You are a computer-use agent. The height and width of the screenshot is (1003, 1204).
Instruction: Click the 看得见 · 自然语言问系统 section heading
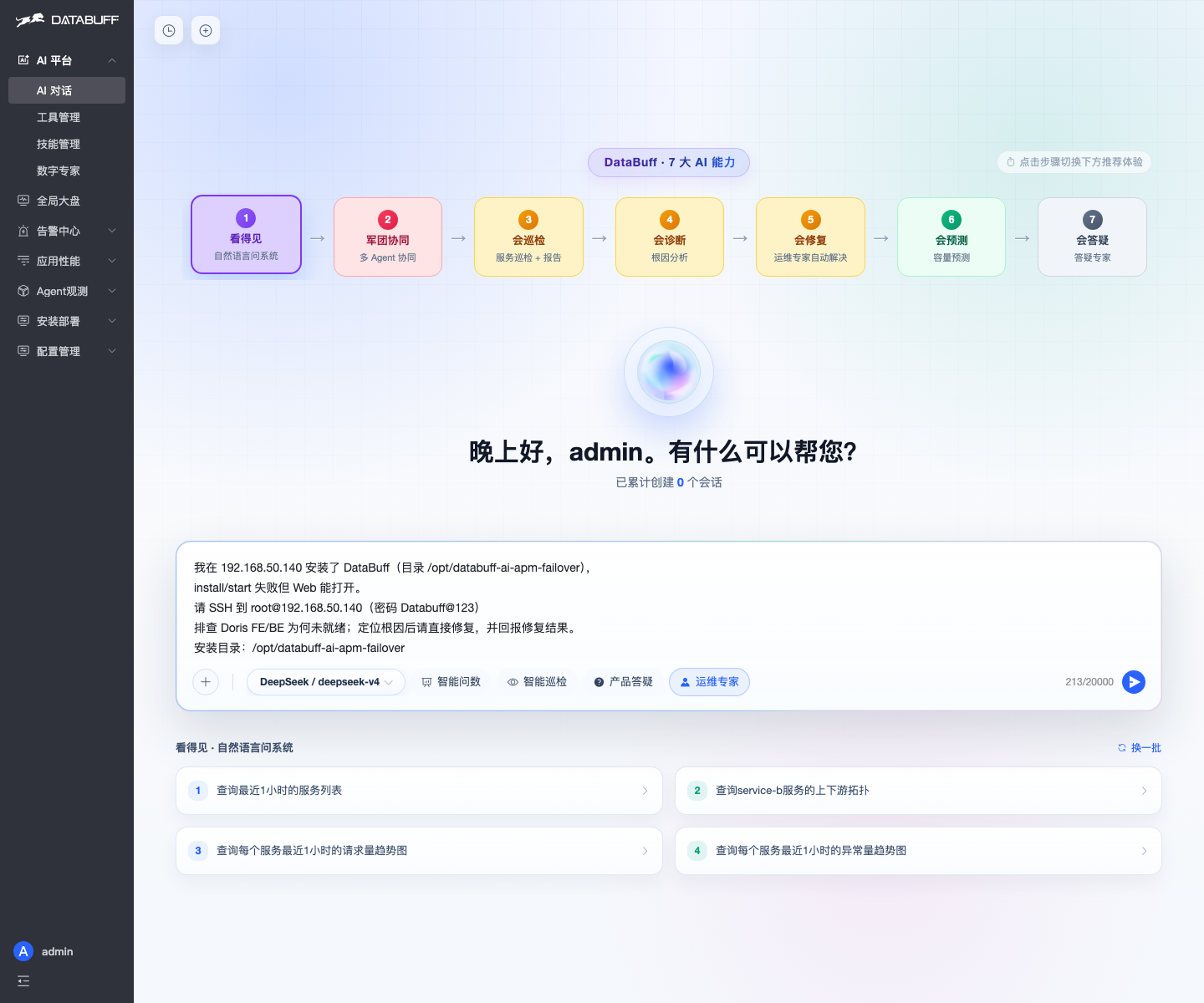234,748
